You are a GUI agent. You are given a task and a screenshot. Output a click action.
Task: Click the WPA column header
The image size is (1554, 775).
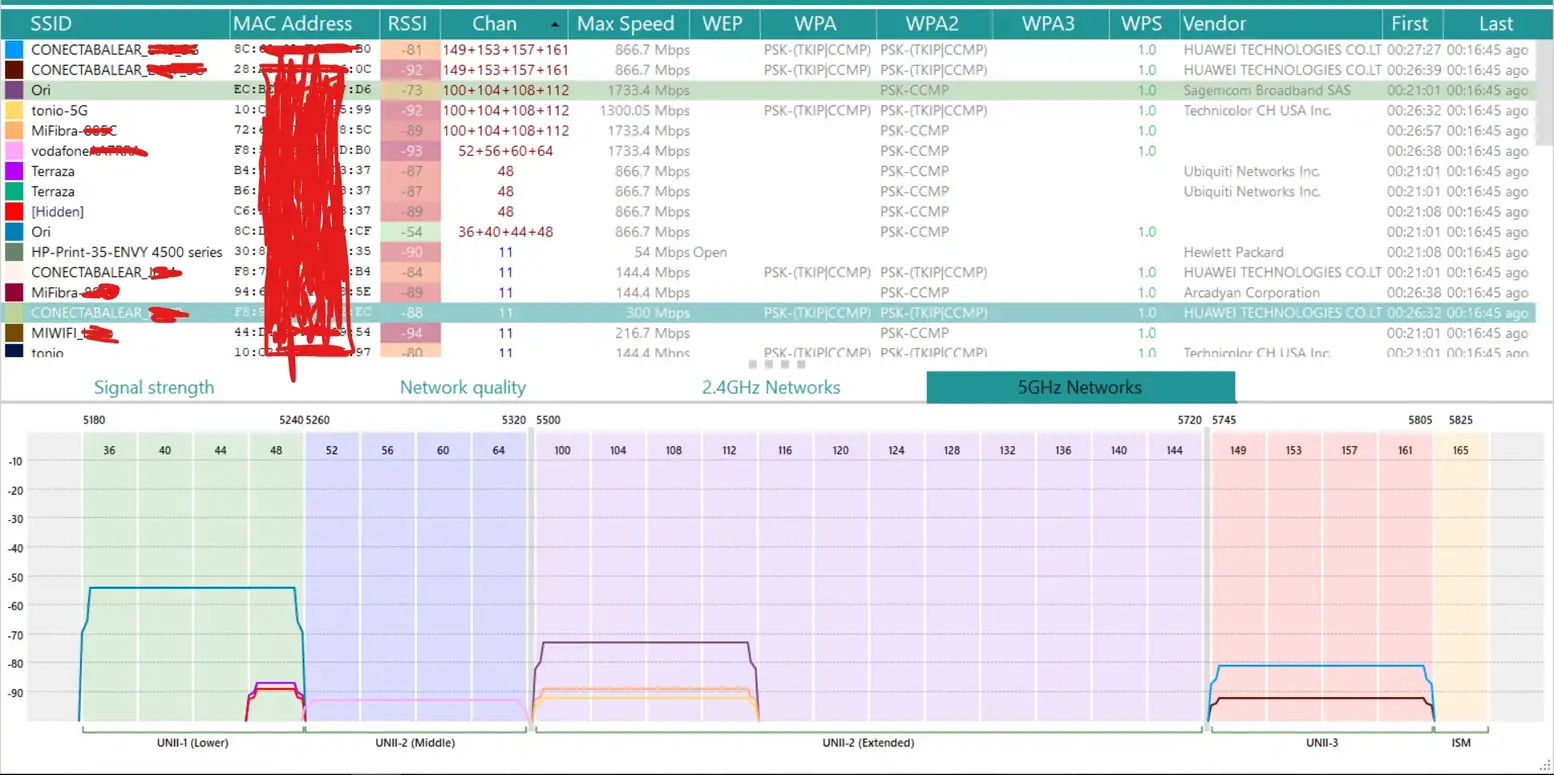(x=816, y=24)
